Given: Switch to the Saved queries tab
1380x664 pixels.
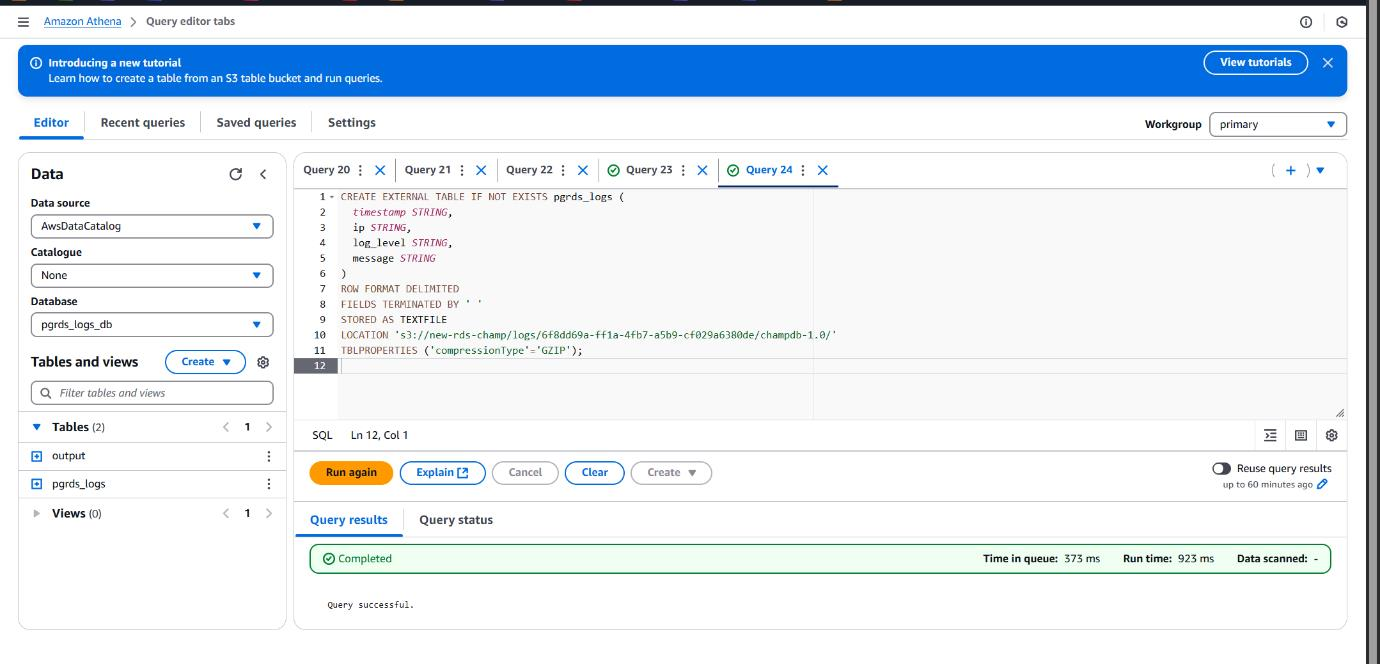Looking at the screenshot, I should (256, 123).
